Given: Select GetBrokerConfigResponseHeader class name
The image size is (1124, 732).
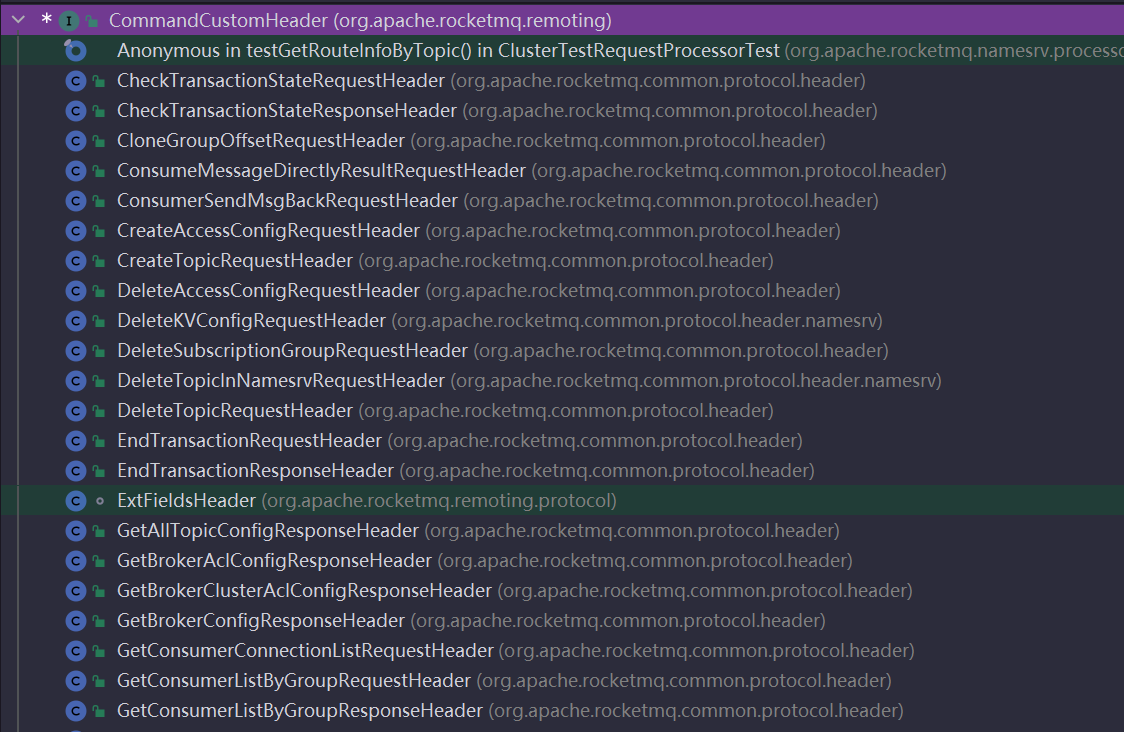Looking at the screenshot, I should (261, 620).
